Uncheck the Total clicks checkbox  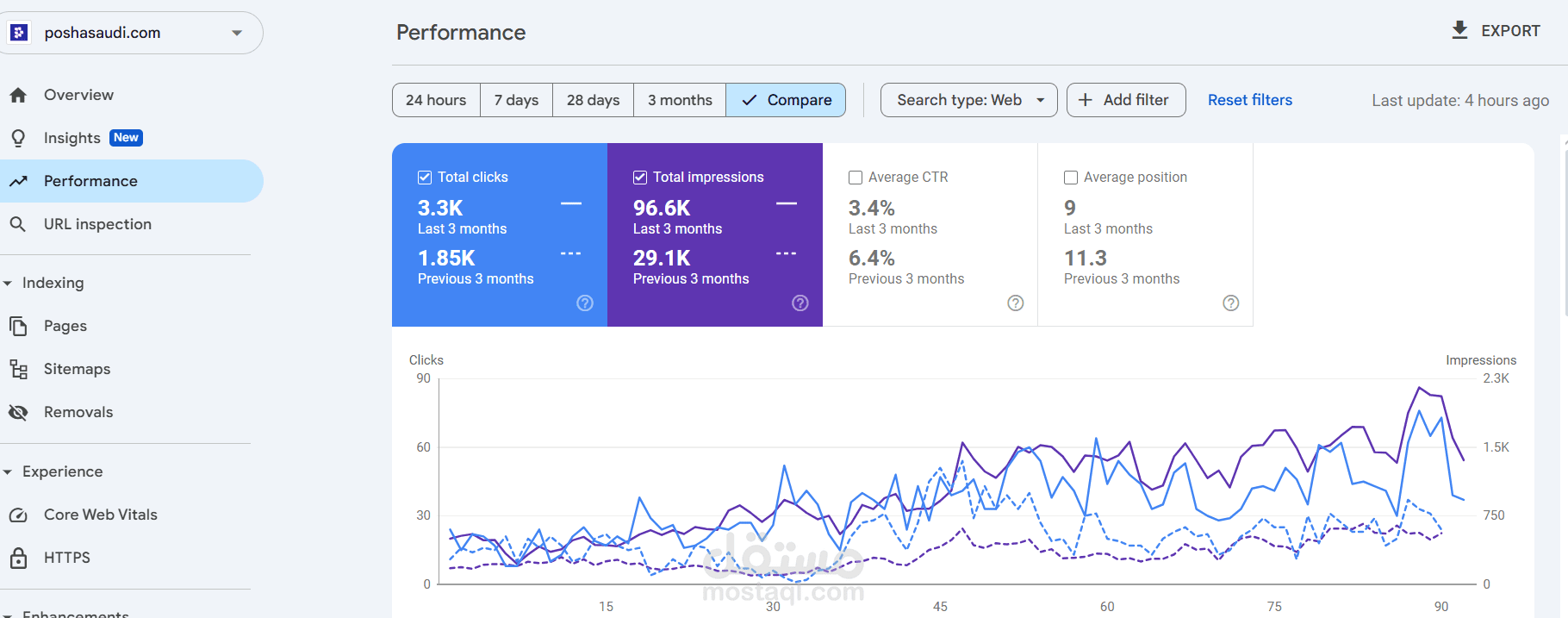click(425, 178)
